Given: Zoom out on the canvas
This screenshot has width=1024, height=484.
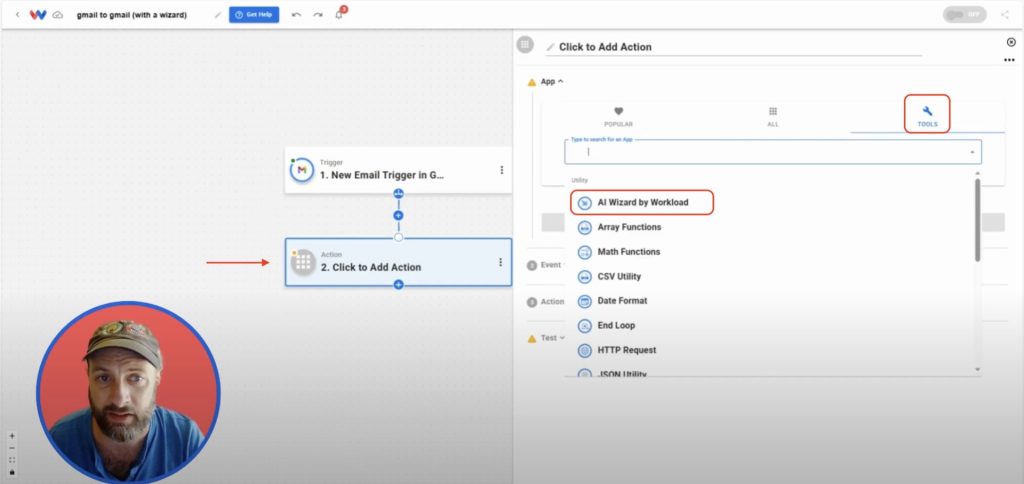Looking at the screenshot, I should (x=12, y=448).
